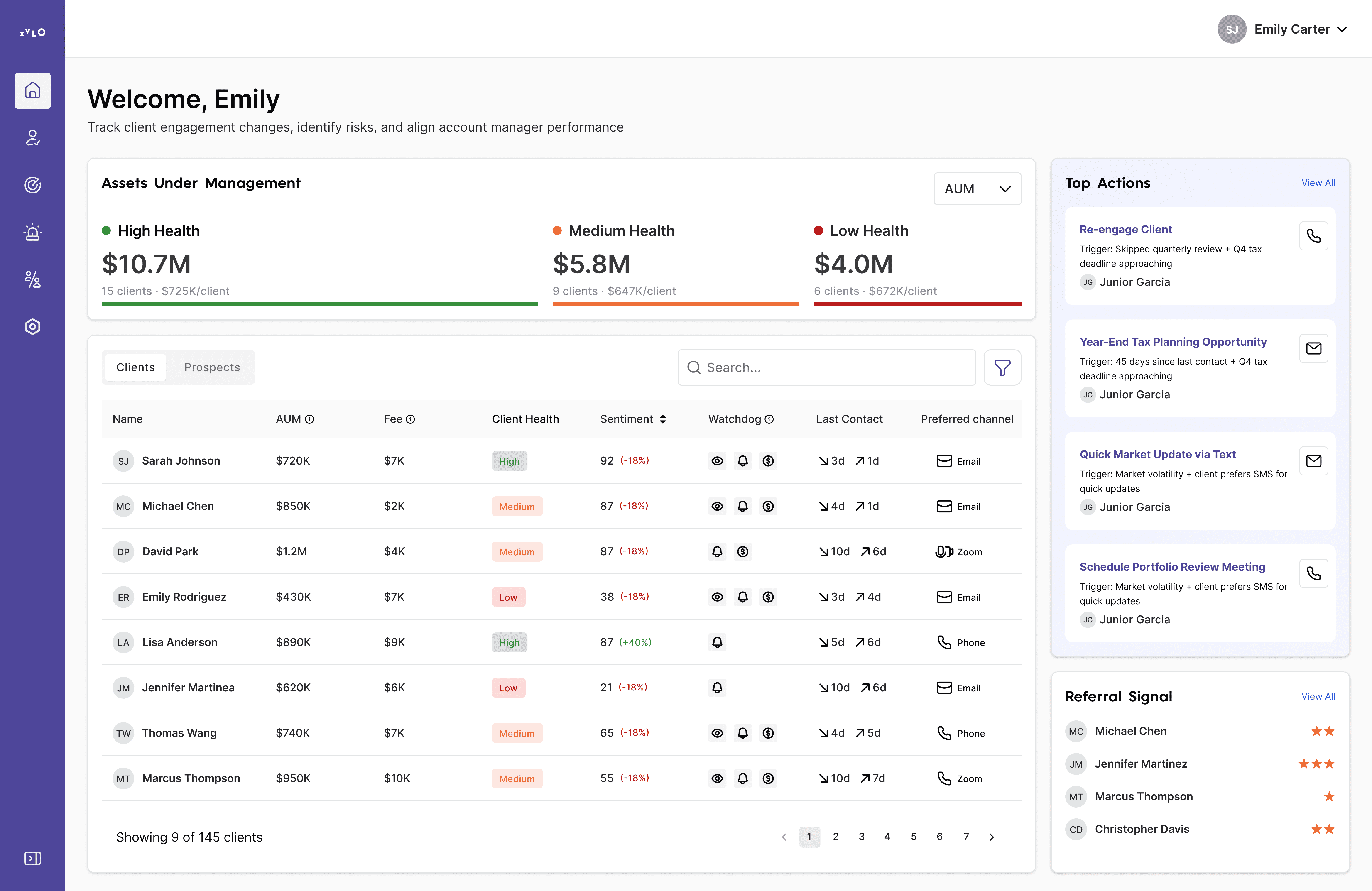Click the filter funnel icon
Viewport: 1372px width, 891px height.
1002,367
